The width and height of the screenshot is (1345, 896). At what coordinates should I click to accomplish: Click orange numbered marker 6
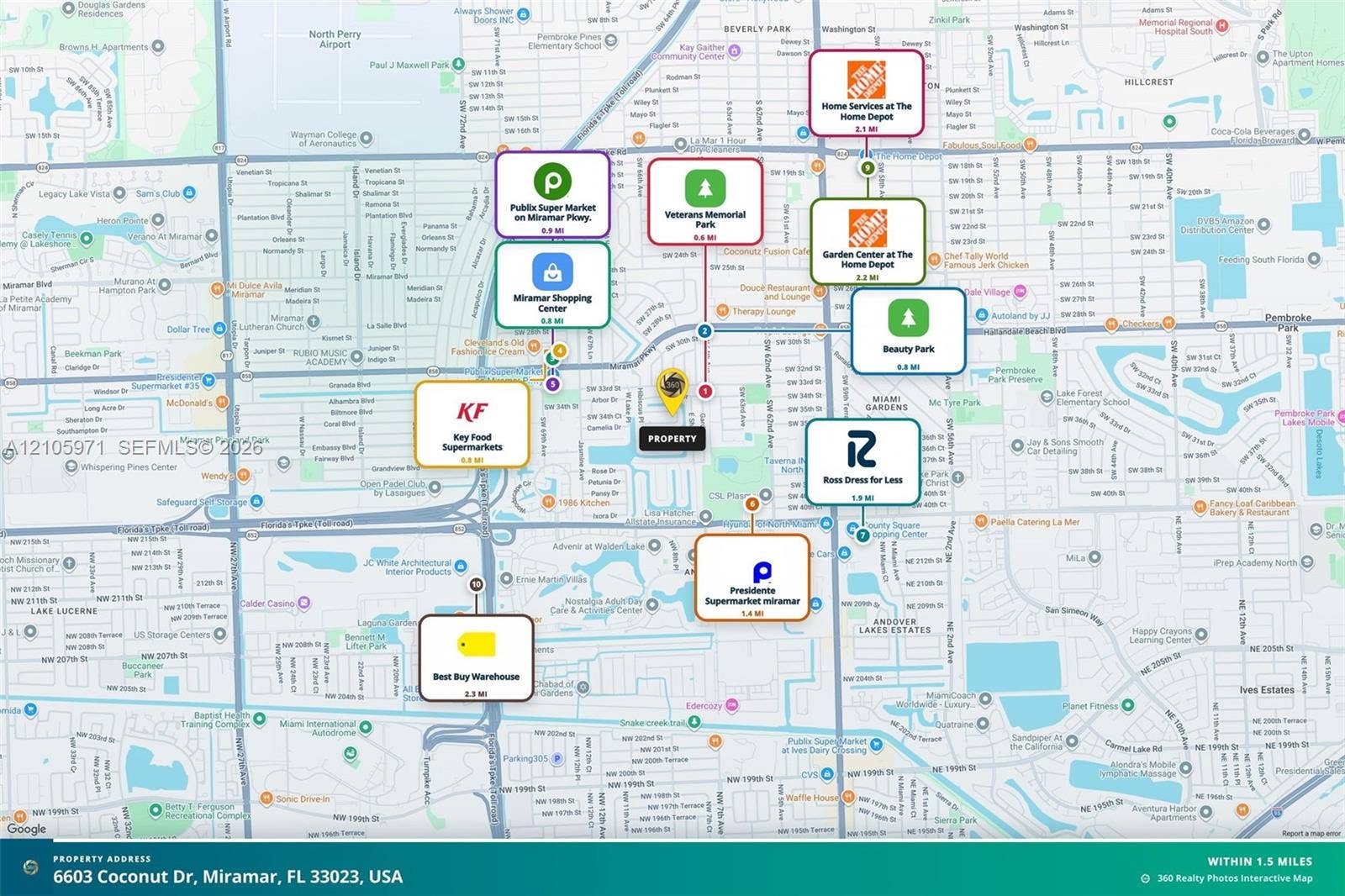point(752,504)
